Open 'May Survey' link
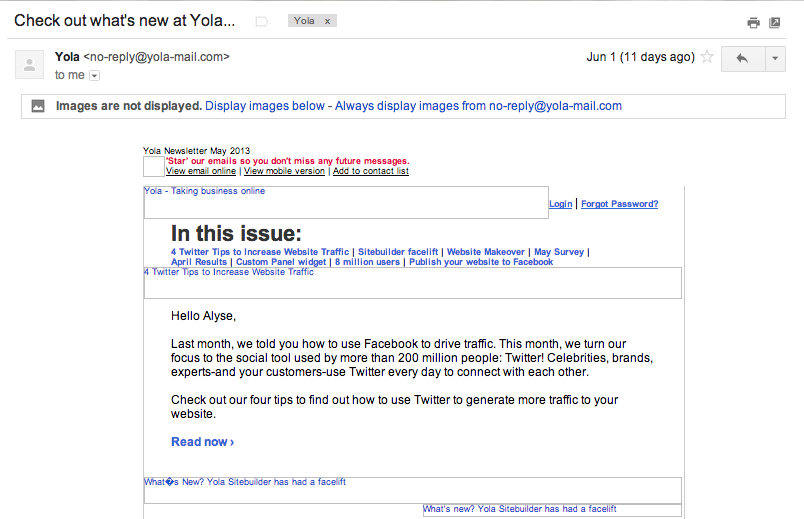This screenshot has height=519, width=804. point(559,252)
